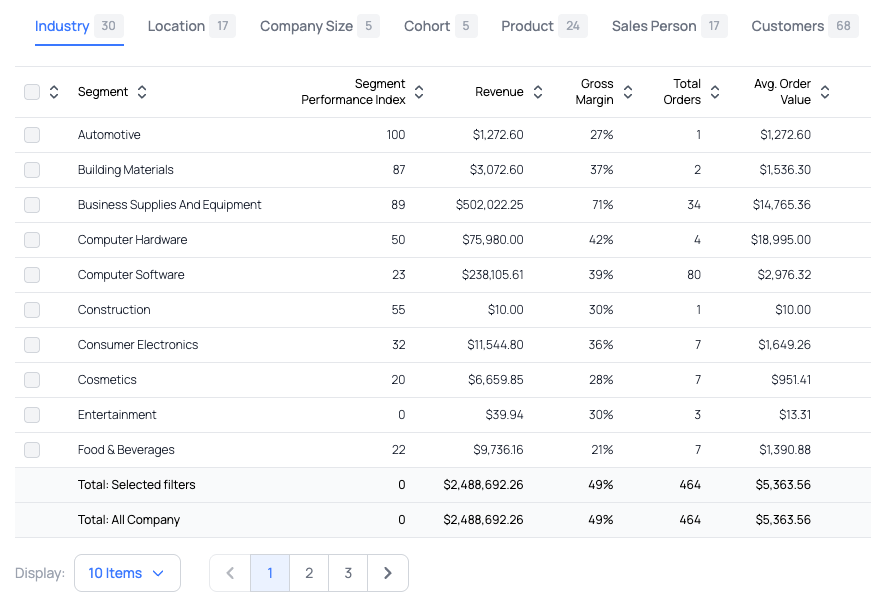Sort by Gross Margin column arrows

tap(628, 92)
